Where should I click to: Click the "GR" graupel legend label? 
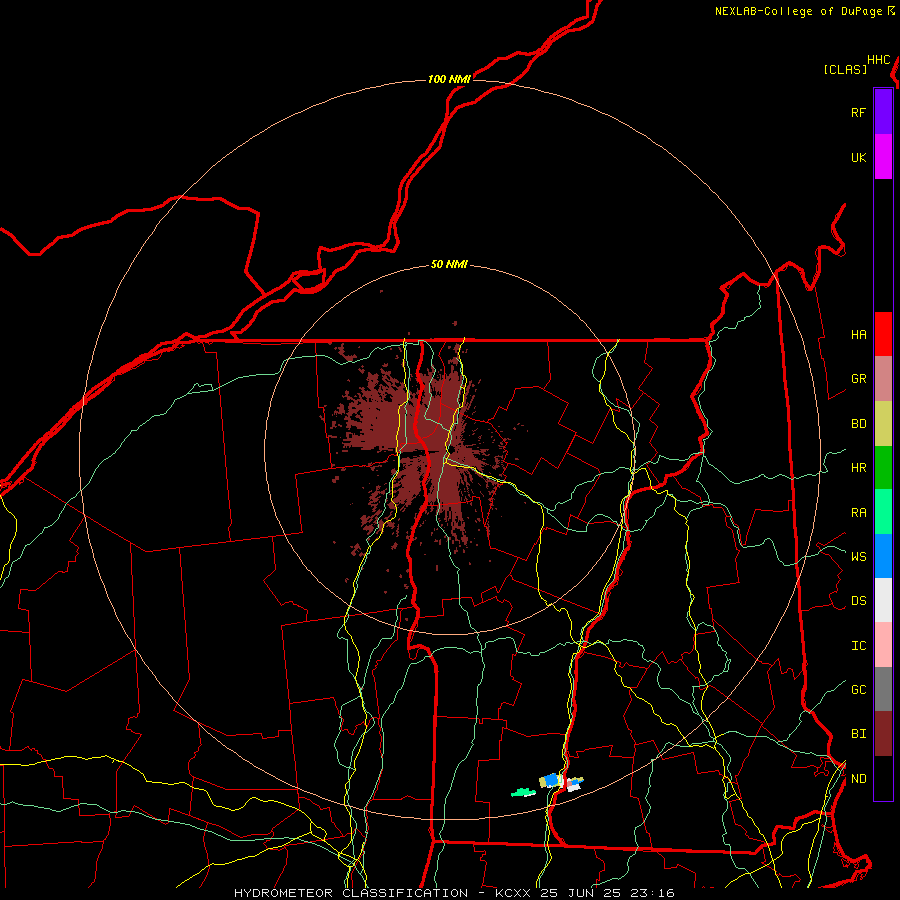[x=858, y=379]
